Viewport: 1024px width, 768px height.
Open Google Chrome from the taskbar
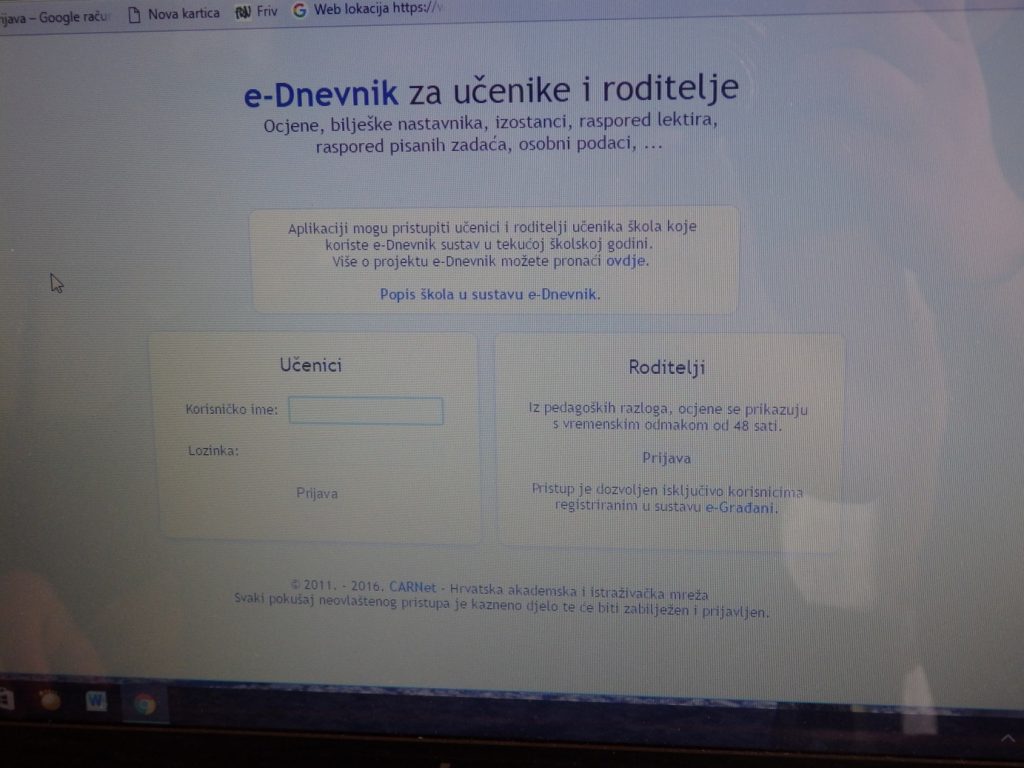pos(145,700)
